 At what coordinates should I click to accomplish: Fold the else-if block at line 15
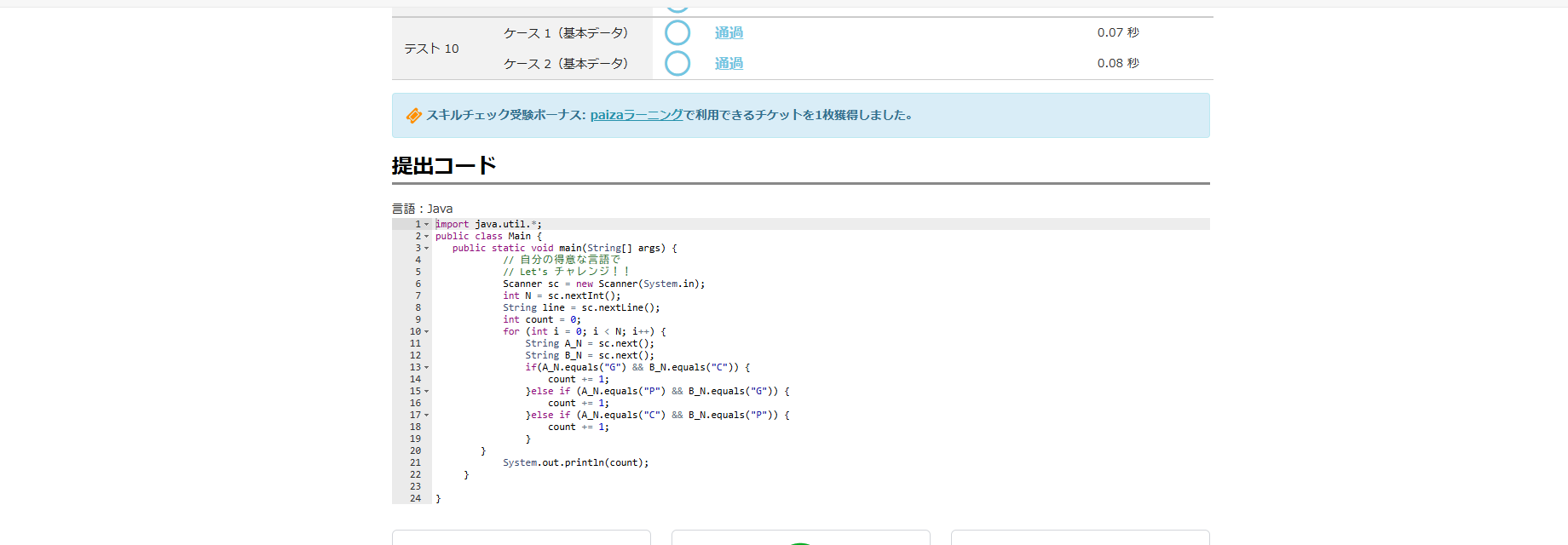[427, 392]
